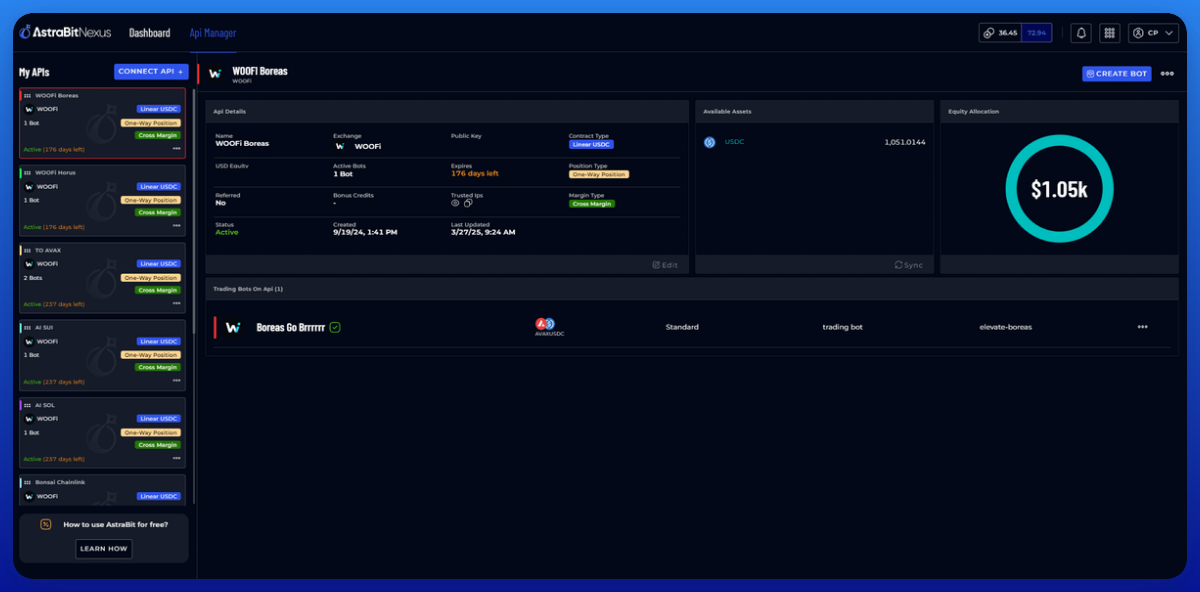Click the Learn How button
This screenshot has height=592, width=1200.
(104, 549)
